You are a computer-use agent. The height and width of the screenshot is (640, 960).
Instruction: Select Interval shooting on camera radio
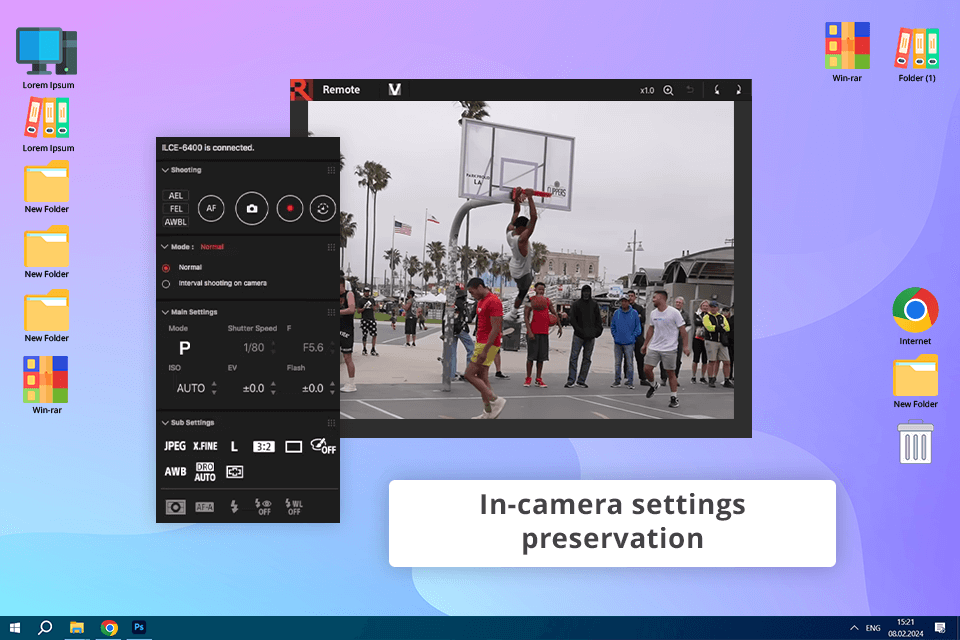pyautogui.click(x=166, y=284)
